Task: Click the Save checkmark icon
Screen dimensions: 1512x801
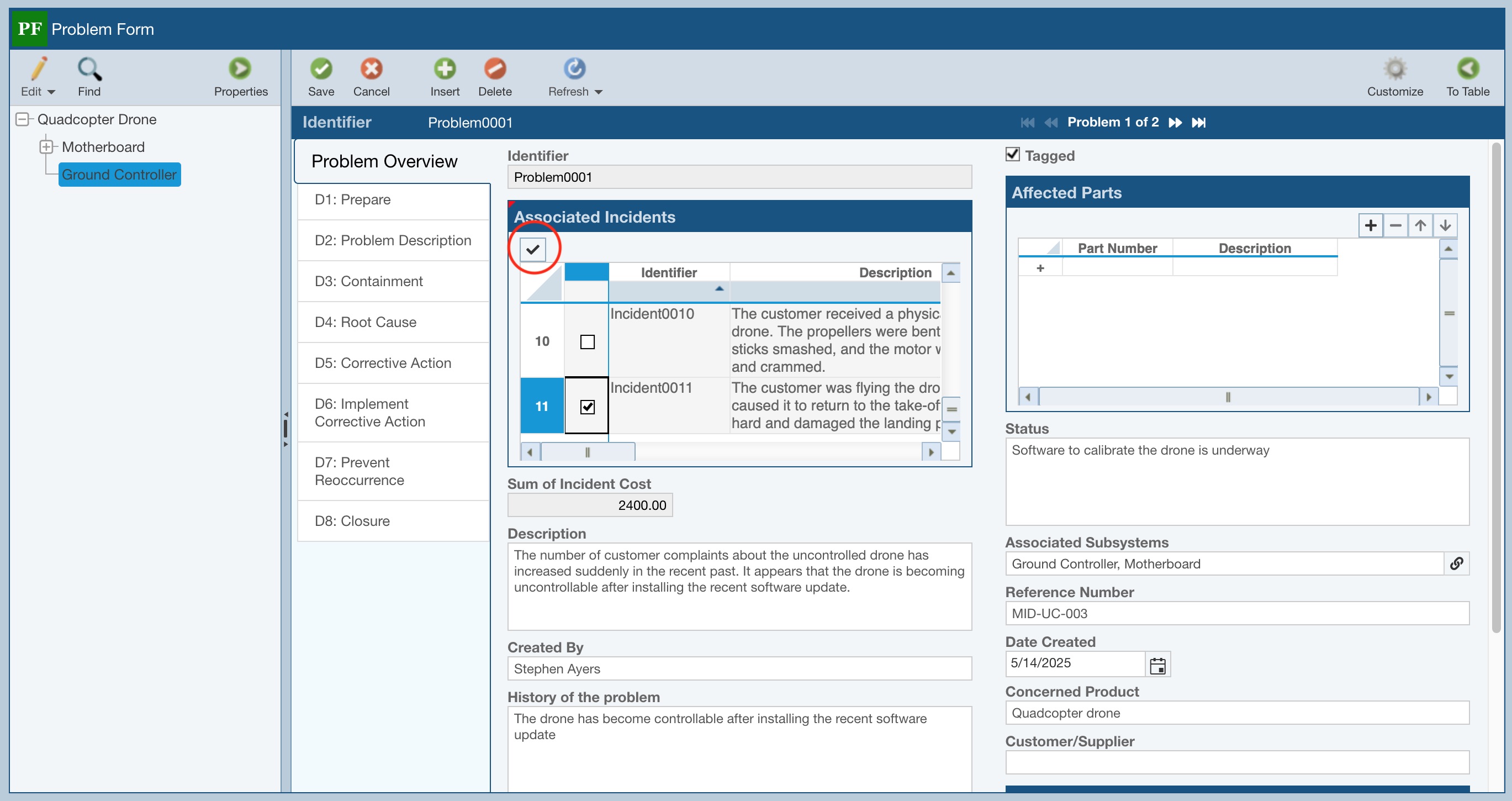Action: click(x=321, y=69)
